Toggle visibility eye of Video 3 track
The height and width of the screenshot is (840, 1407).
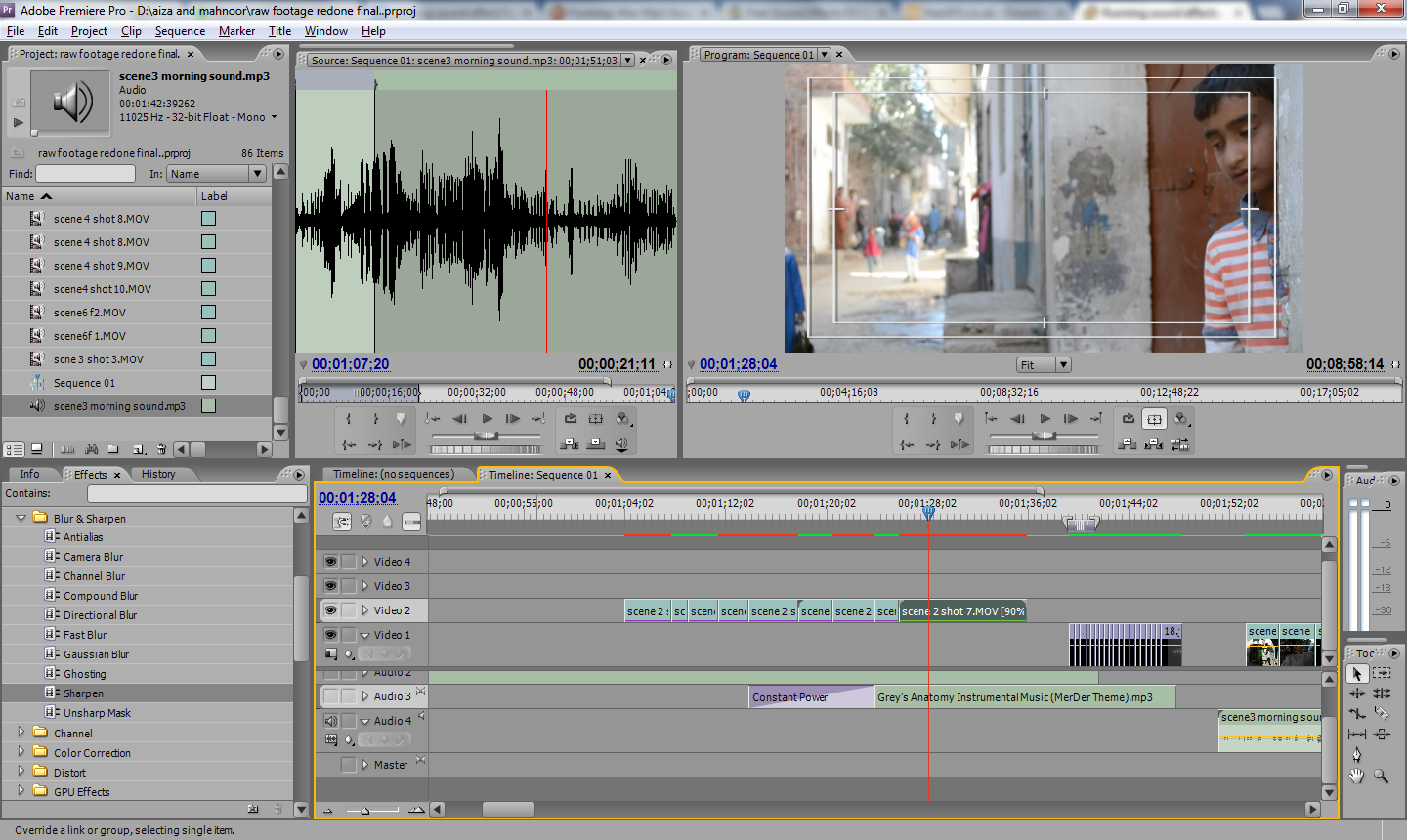click(x=331, y=586)
